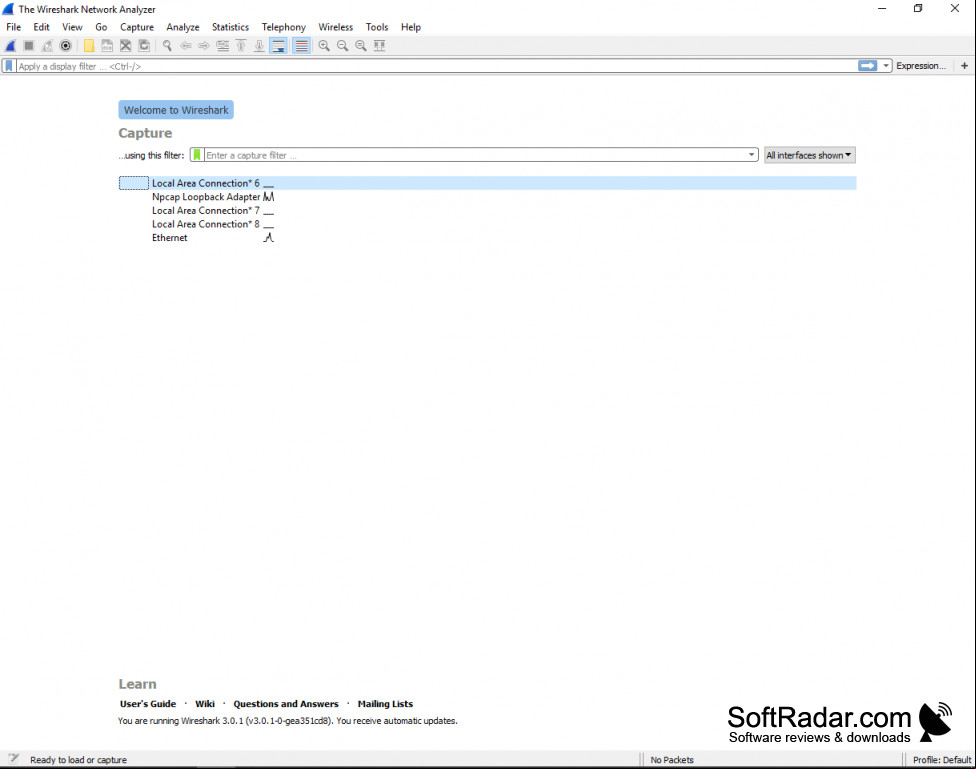This screenshot has height=769, width=976.
Task: Click the resize columns to fit icon
Action: tap(379, 45)
